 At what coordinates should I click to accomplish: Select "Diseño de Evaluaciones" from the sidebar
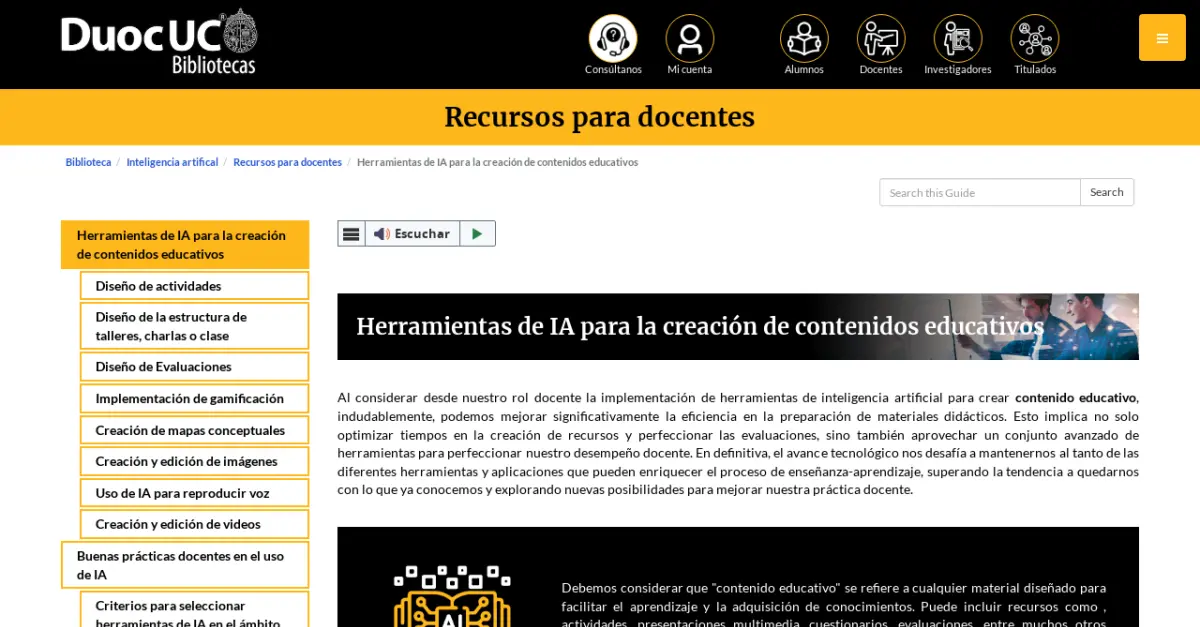(194, 366)
